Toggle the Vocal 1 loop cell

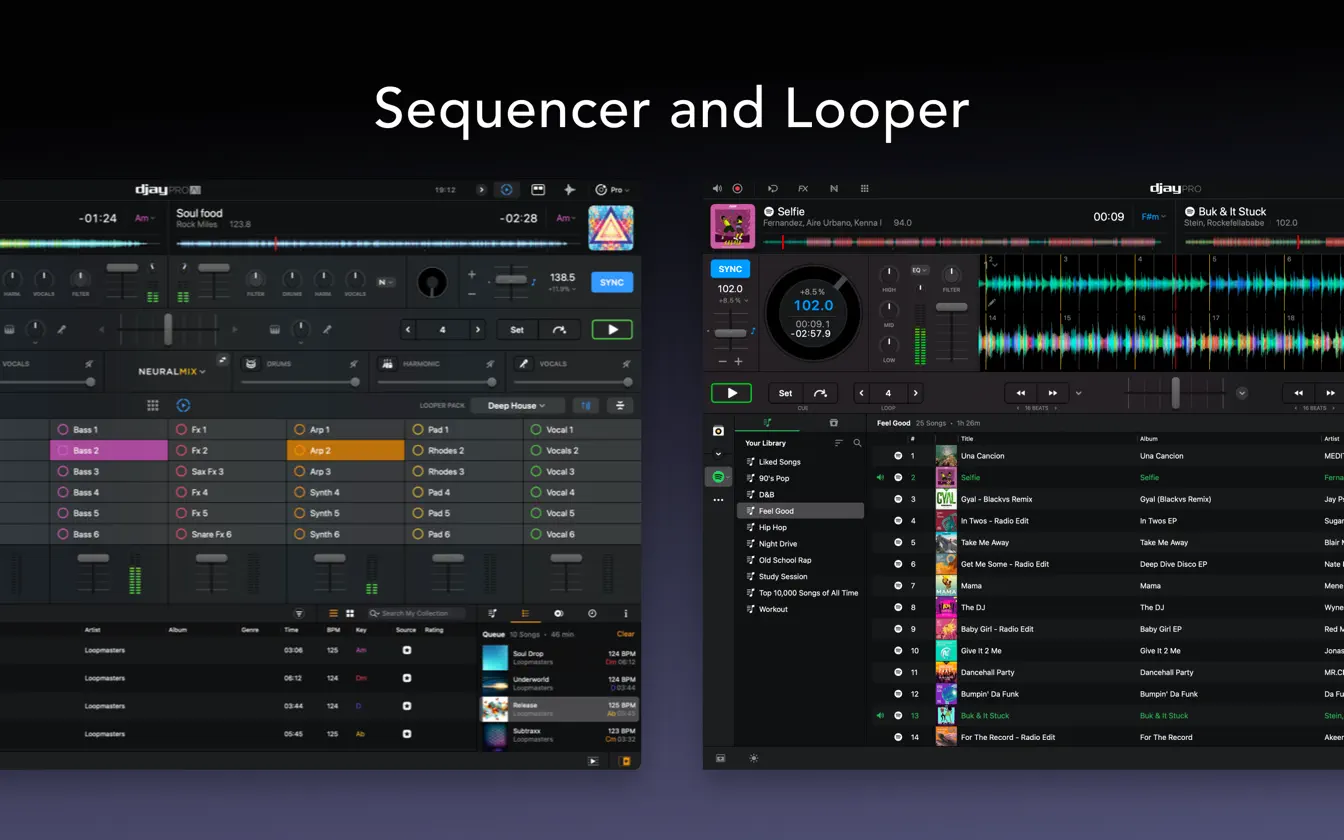(x=582, y=429)
